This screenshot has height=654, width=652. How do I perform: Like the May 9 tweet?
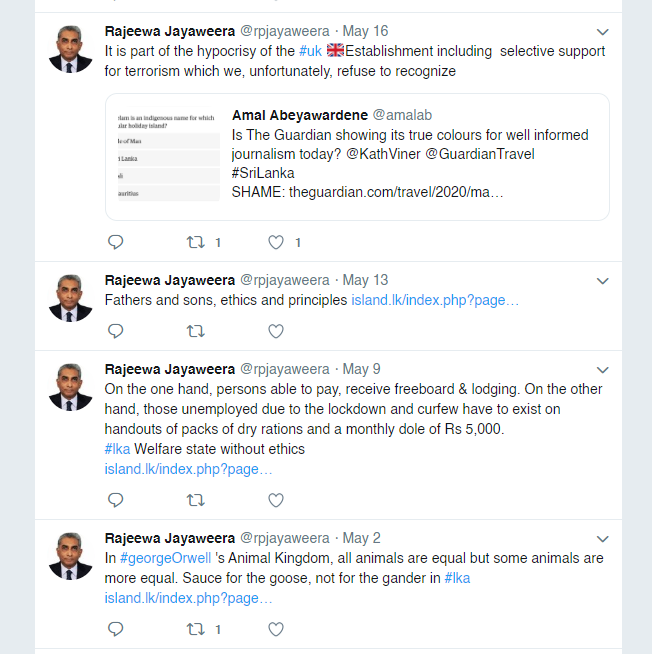[x=276, y=500]
